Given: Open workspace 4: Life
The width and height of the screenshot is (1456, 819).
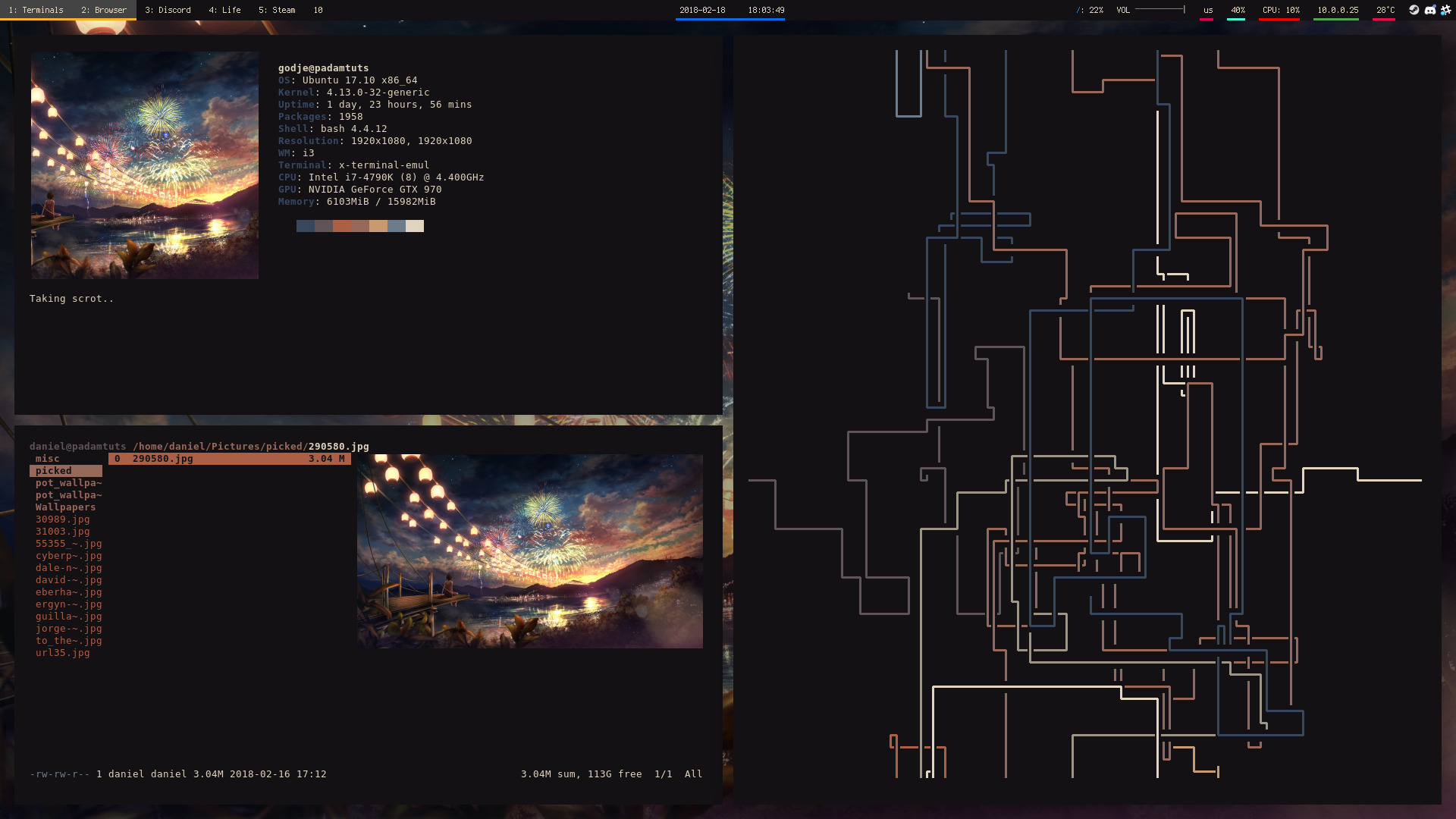Looking at the screenshot, I should click(x=224, y=10).
